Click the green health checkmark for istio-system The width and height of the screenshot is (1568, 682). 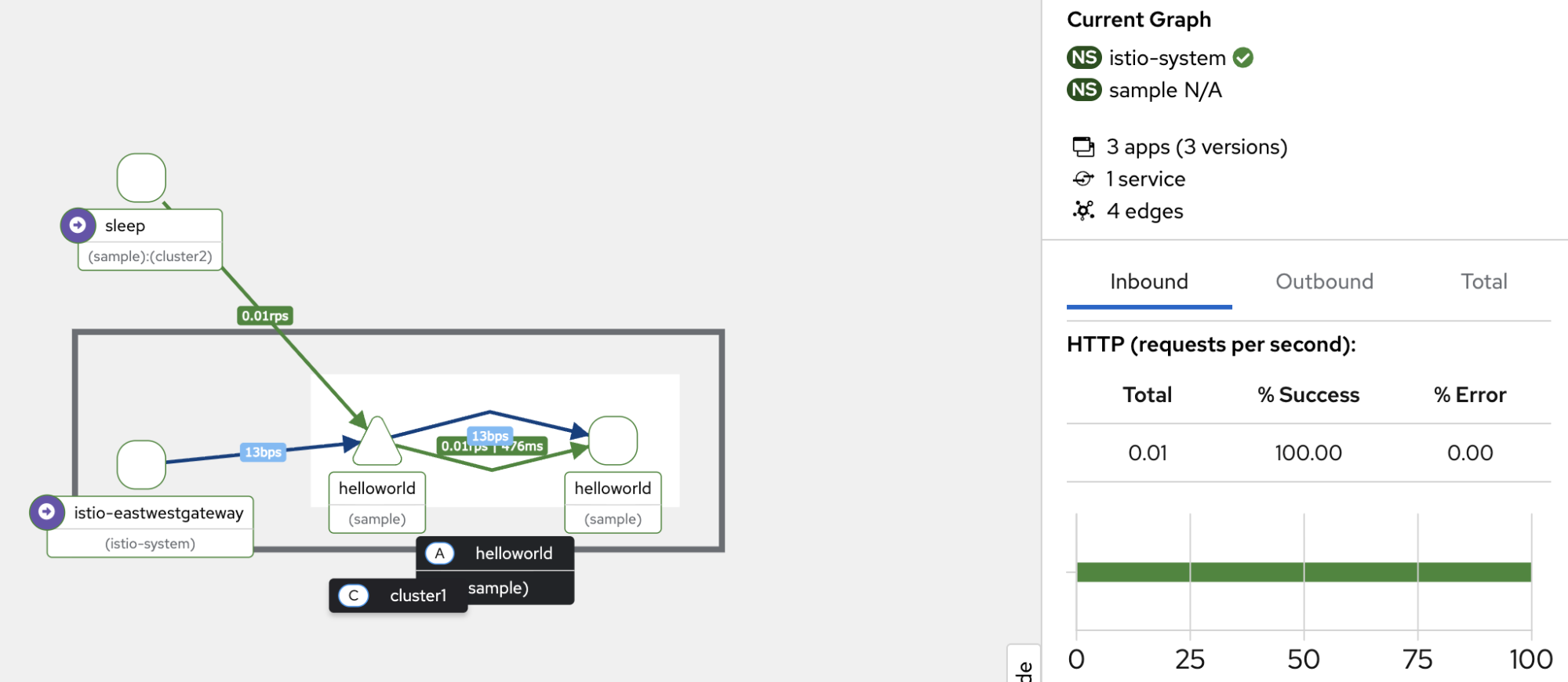point(1242,58)
